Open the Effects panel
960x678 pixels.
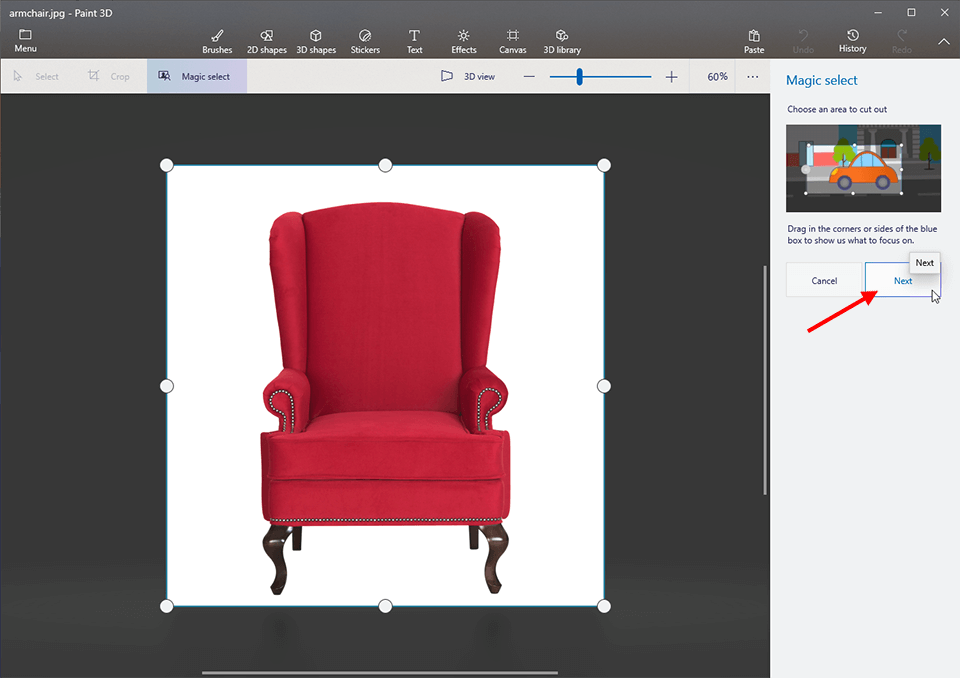(x=463, y=40)
